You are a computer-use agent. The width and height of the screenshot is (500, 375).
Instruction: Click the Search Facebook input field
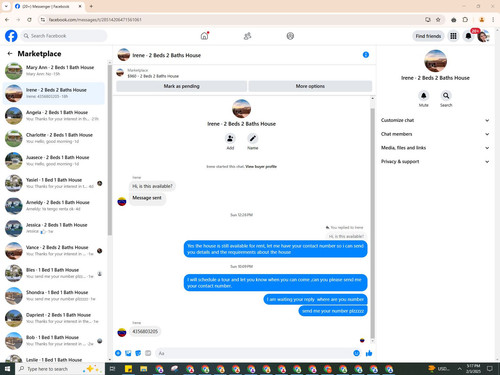coord(63,36)
